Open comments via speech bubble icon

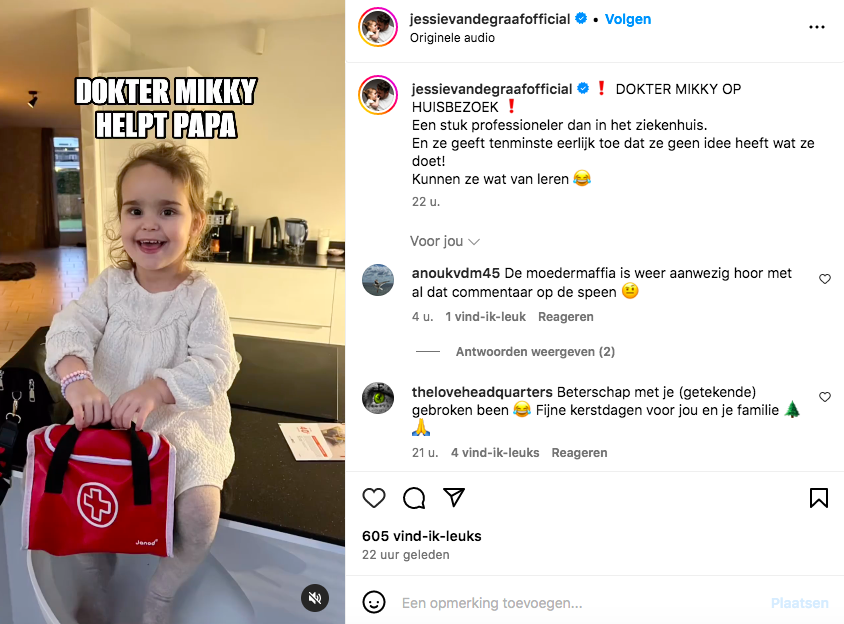[414, 498]
